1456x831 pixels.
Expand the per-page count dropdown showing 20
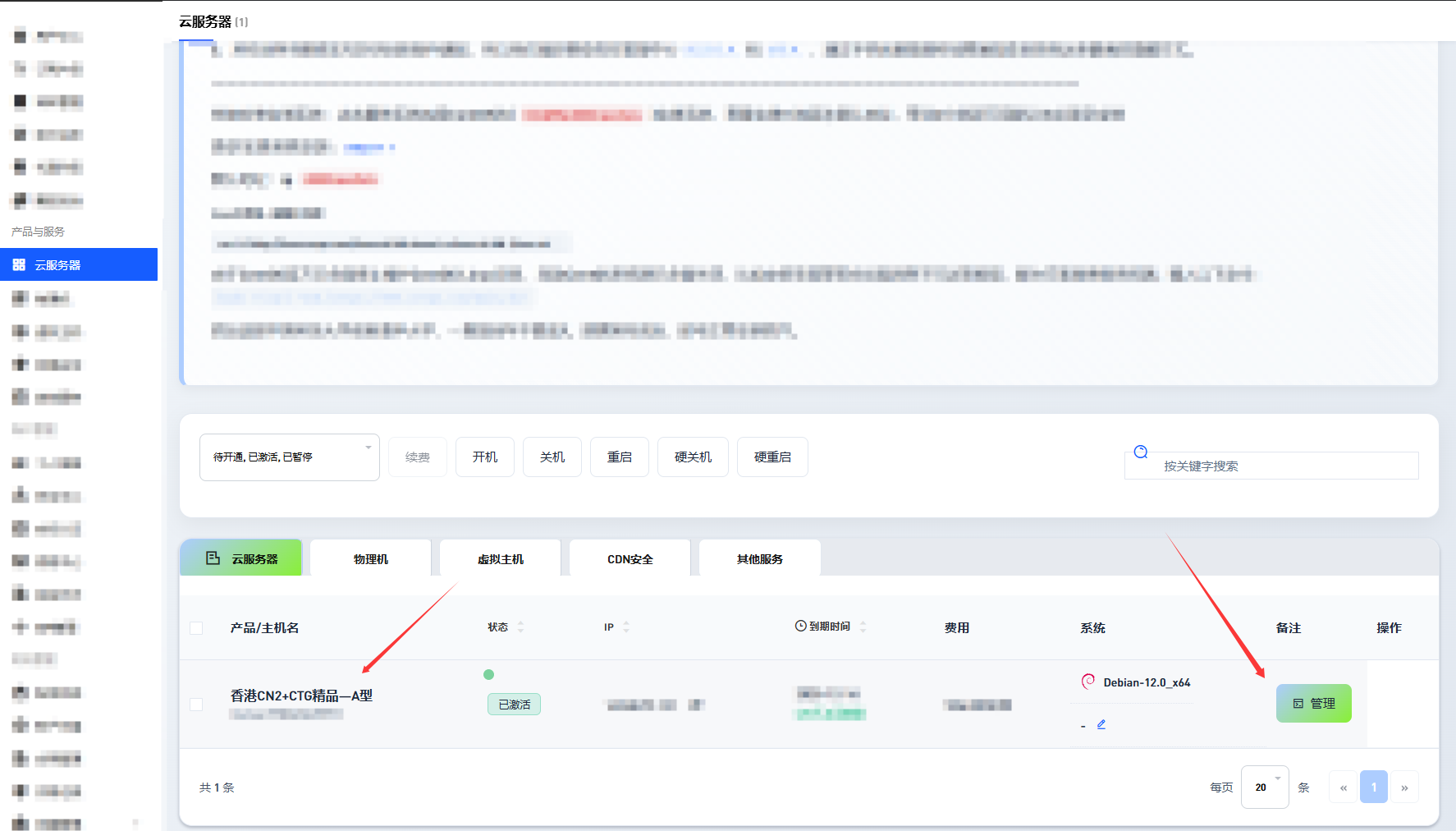click(1264, 787)
